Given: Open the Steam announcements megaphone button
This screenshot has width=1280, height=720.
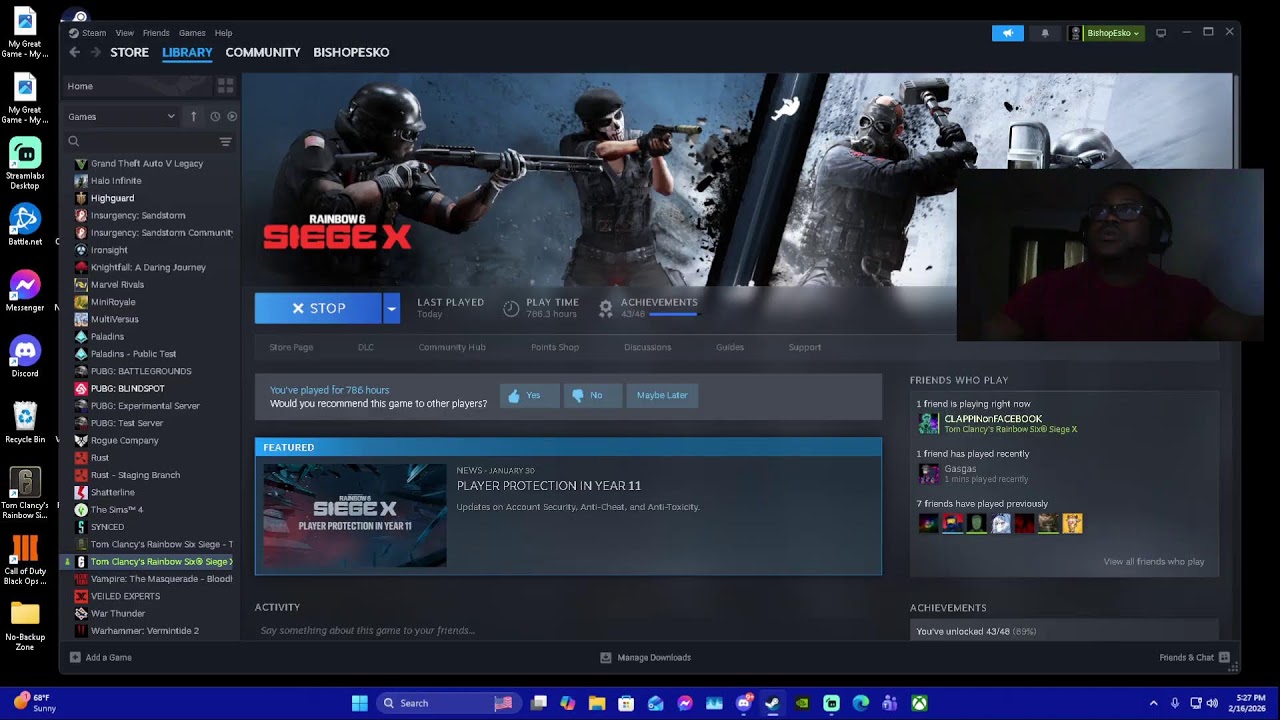Looking at the screenshot, I should [1008, 33].
